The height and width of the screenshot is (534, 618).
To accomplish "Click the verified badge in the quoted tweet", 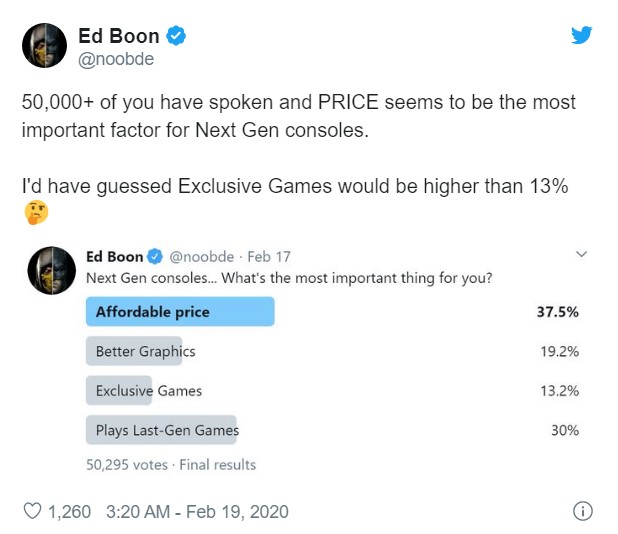I will click(x=155, y=257).
